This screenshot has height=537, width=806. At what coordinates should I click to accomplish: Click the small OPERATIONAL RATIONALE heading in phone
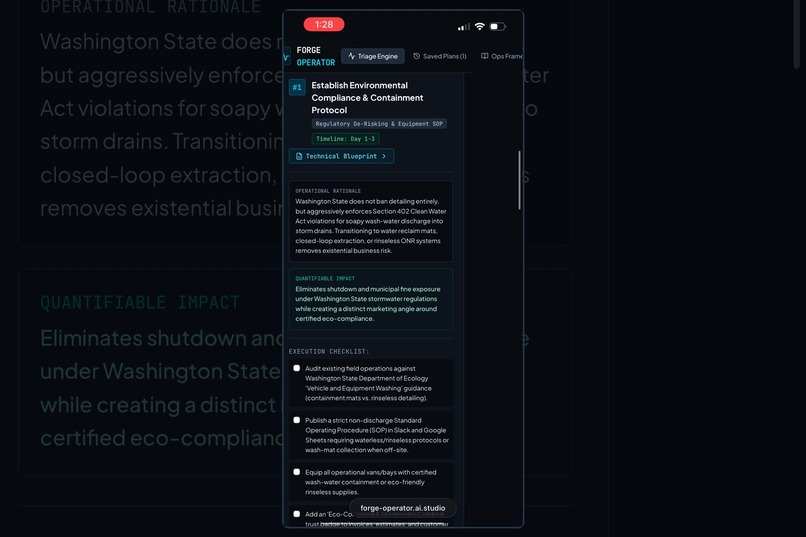pyautogui.click(x=328, y=191)
